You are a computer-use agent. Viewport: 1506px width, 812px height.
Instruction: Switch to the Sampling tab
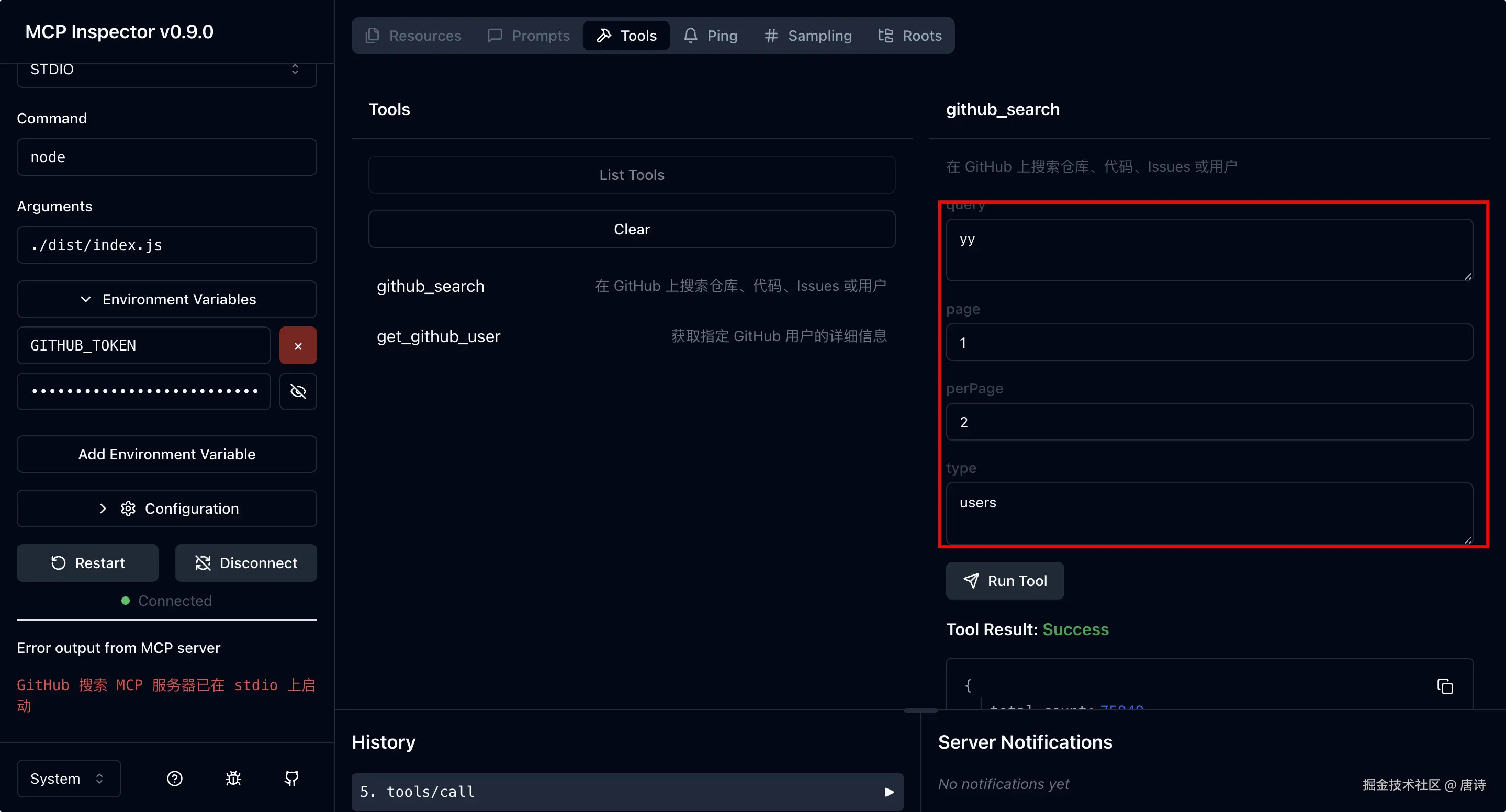(808, 36)
